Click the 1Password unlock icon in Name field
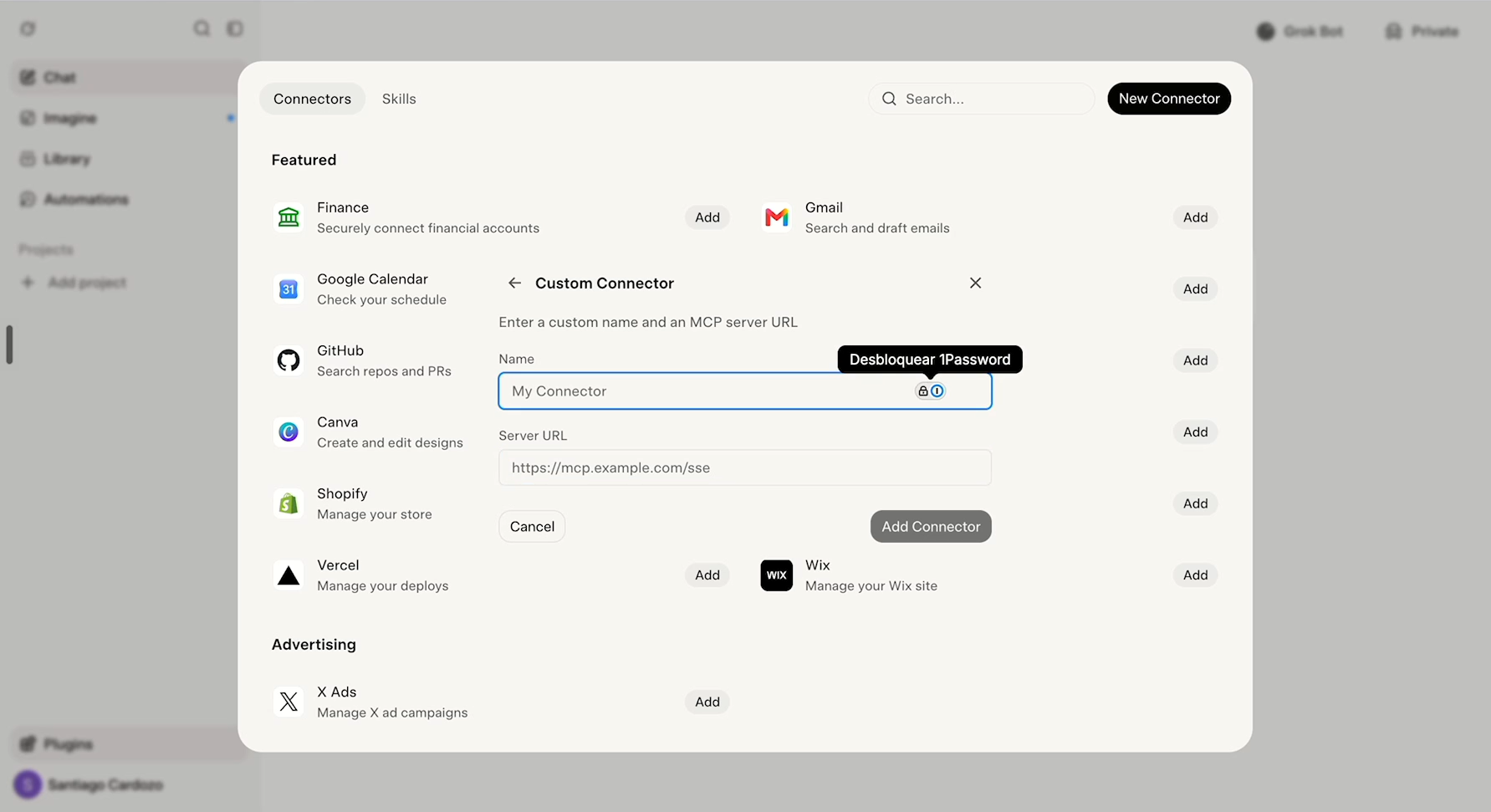 pos(930,391)
